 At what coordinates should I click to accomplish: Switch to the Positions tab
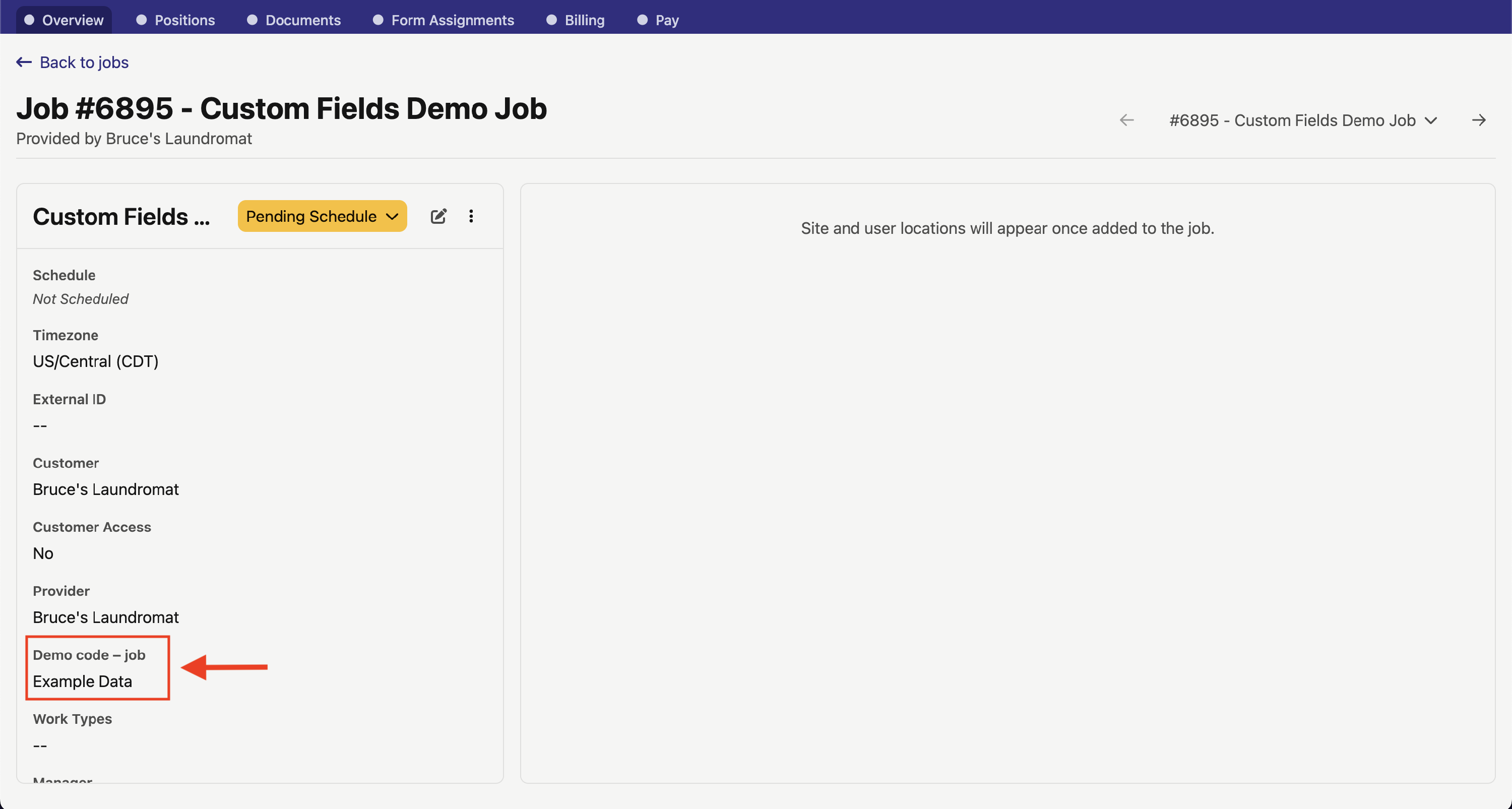pyautogui.click(x=175, y=20)
